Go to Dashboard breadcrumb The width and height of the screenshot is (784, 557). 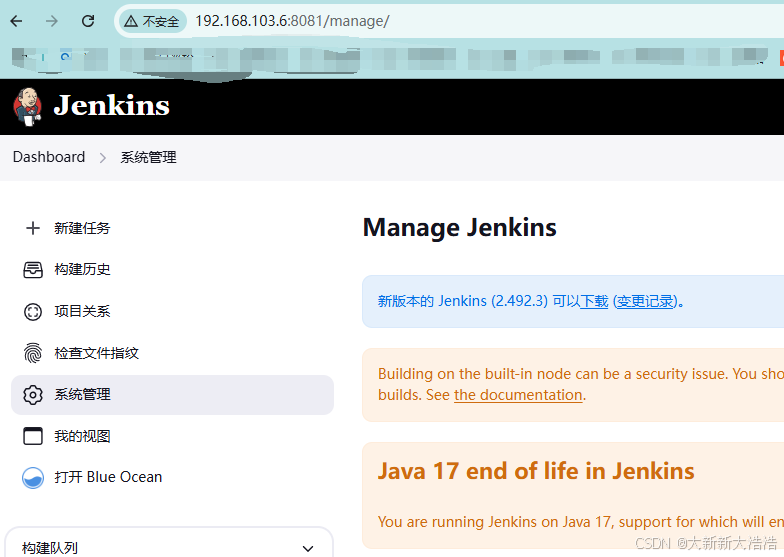49,157
